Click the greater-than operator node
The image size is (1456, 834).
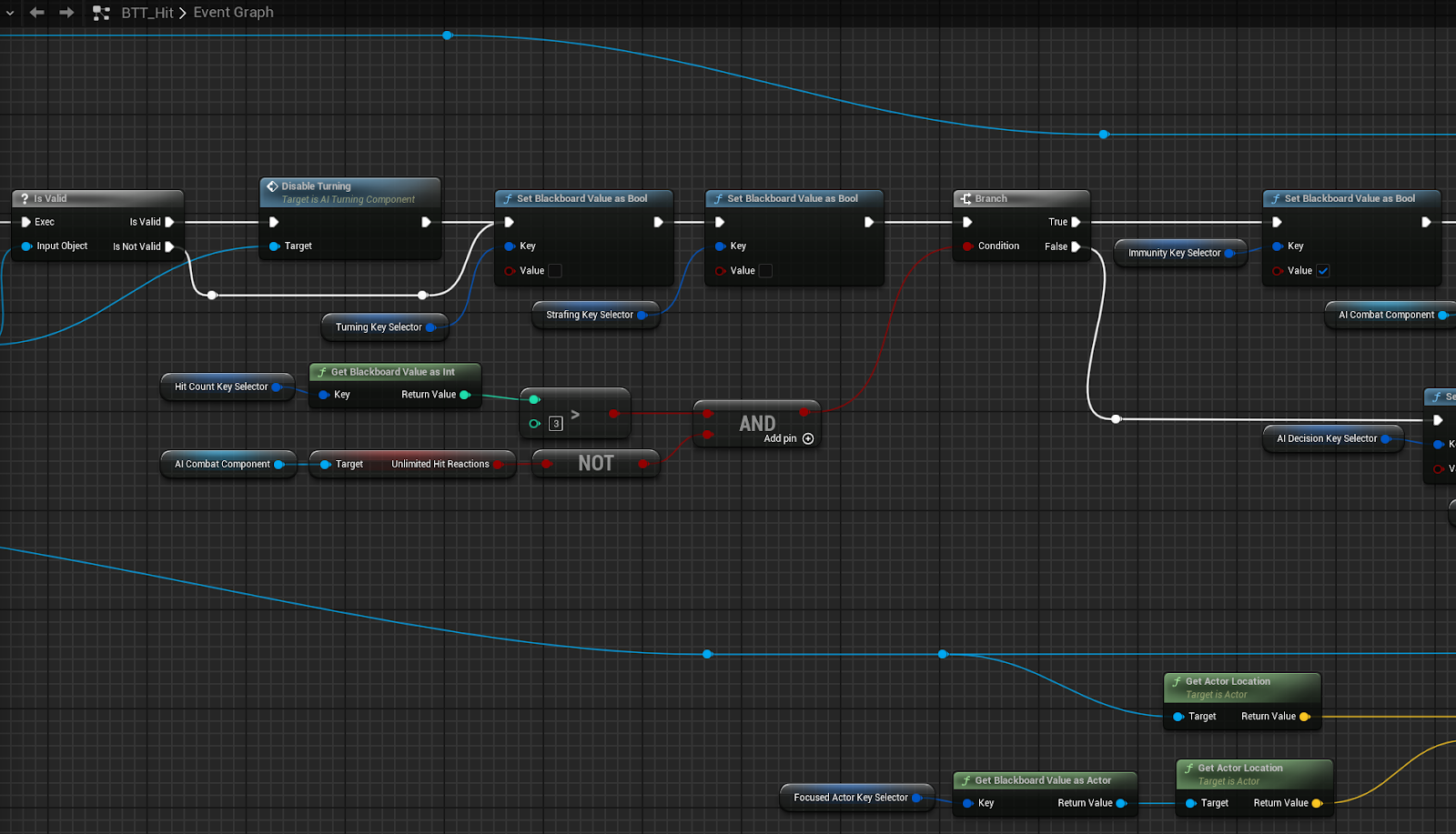coord(575,414)
